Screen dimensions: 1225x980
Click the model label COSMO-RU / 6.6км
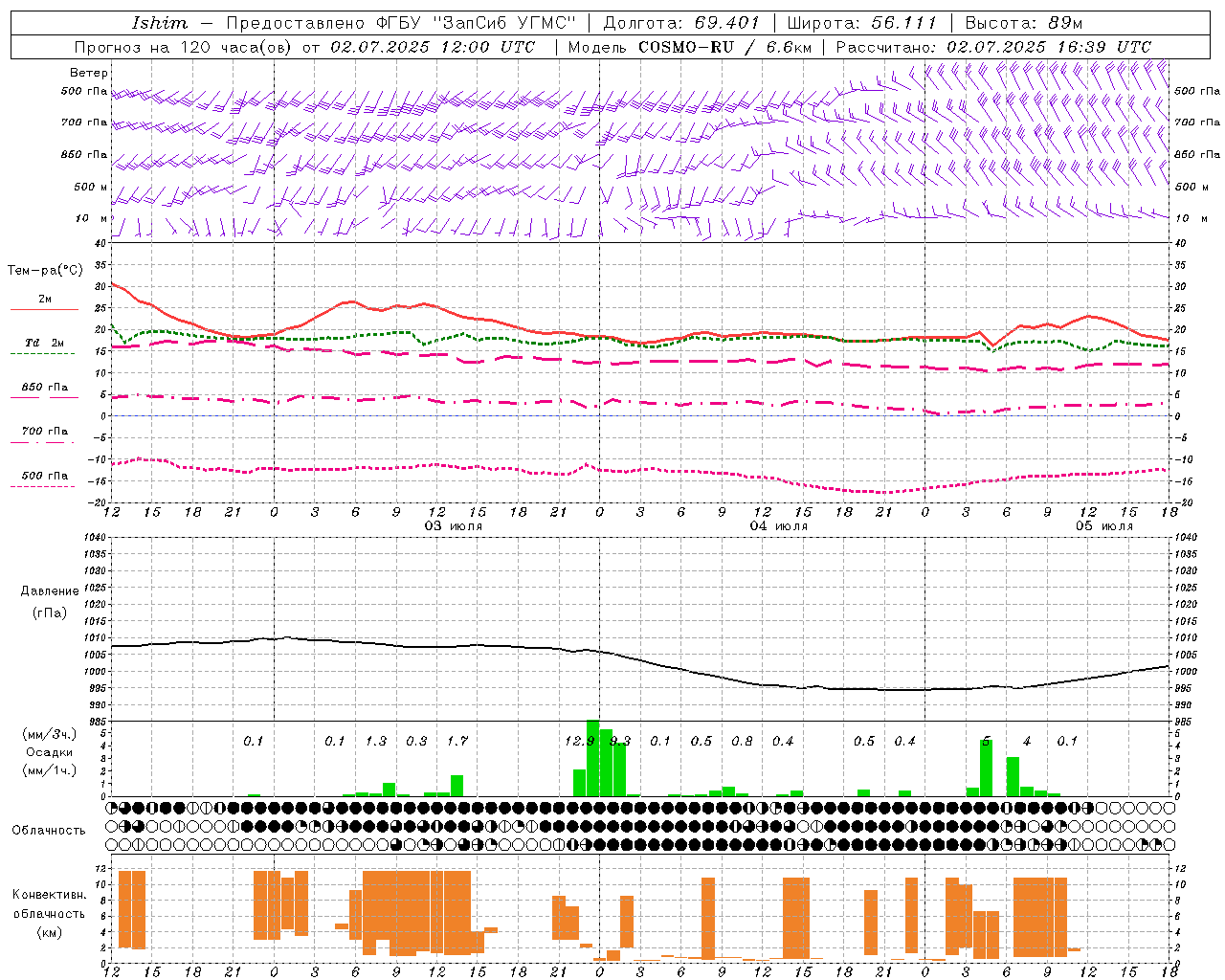point(724,47)
